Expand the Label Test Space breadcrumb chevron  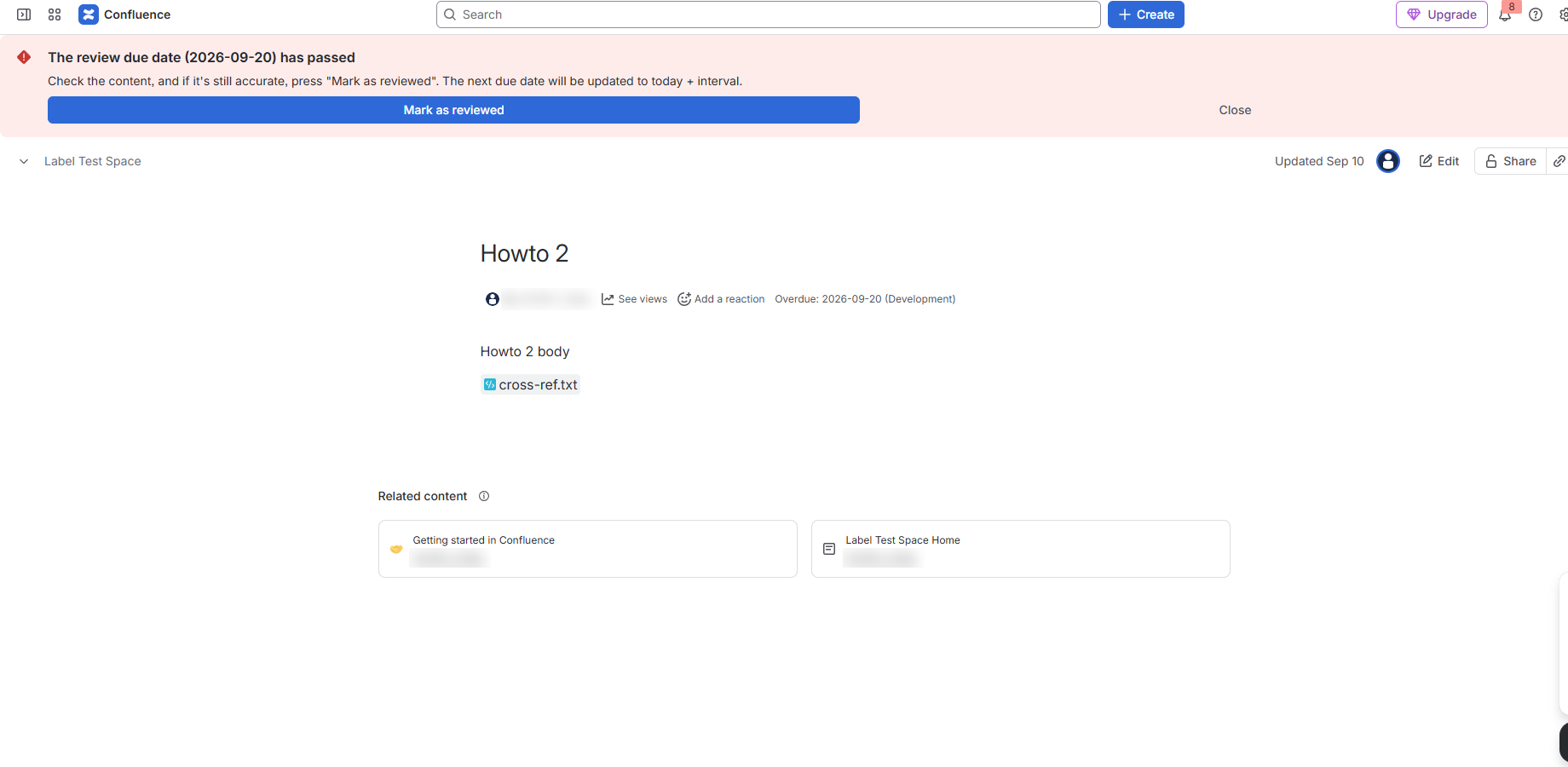24,161
